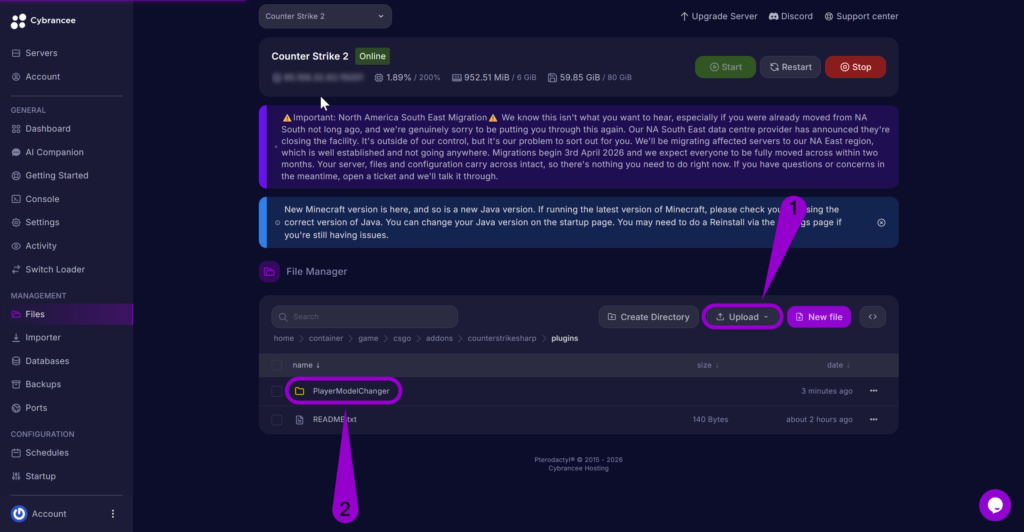The height and width of the screenshot is (532, 1024).
Task: Open Servers in the sidebar
Action: tap(40, 53)
